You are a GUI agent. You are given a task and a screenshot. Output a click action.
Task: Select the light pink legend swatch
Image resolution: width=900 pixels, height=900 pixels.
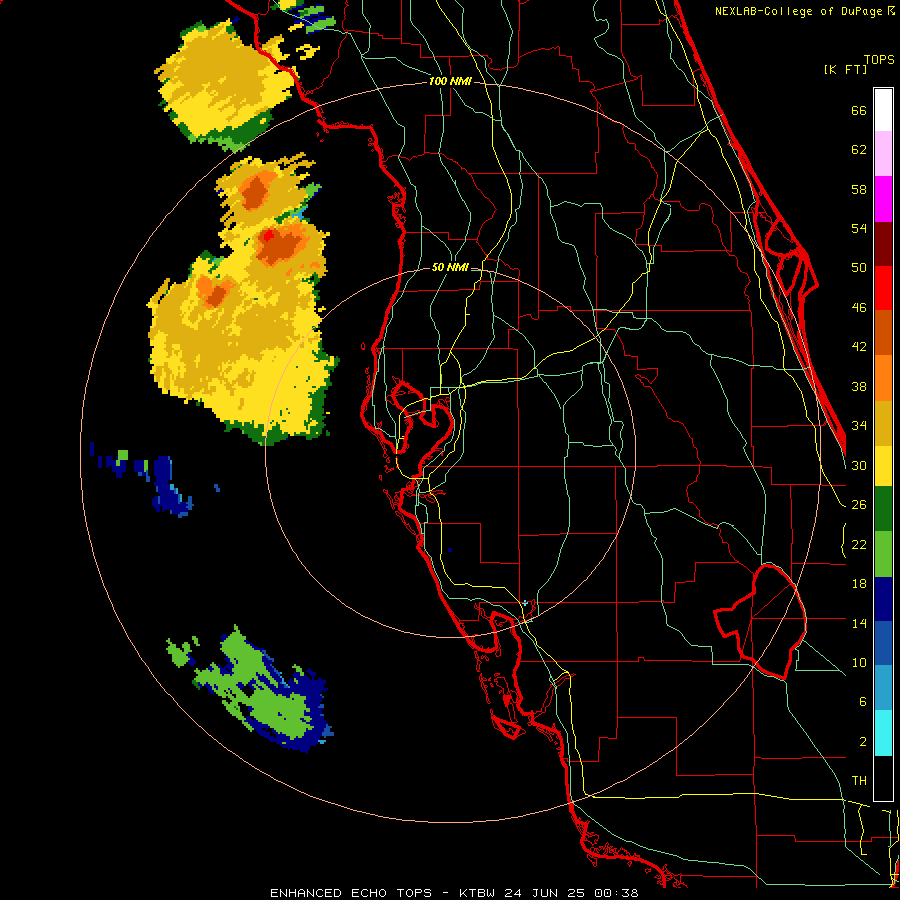(883, 154)
